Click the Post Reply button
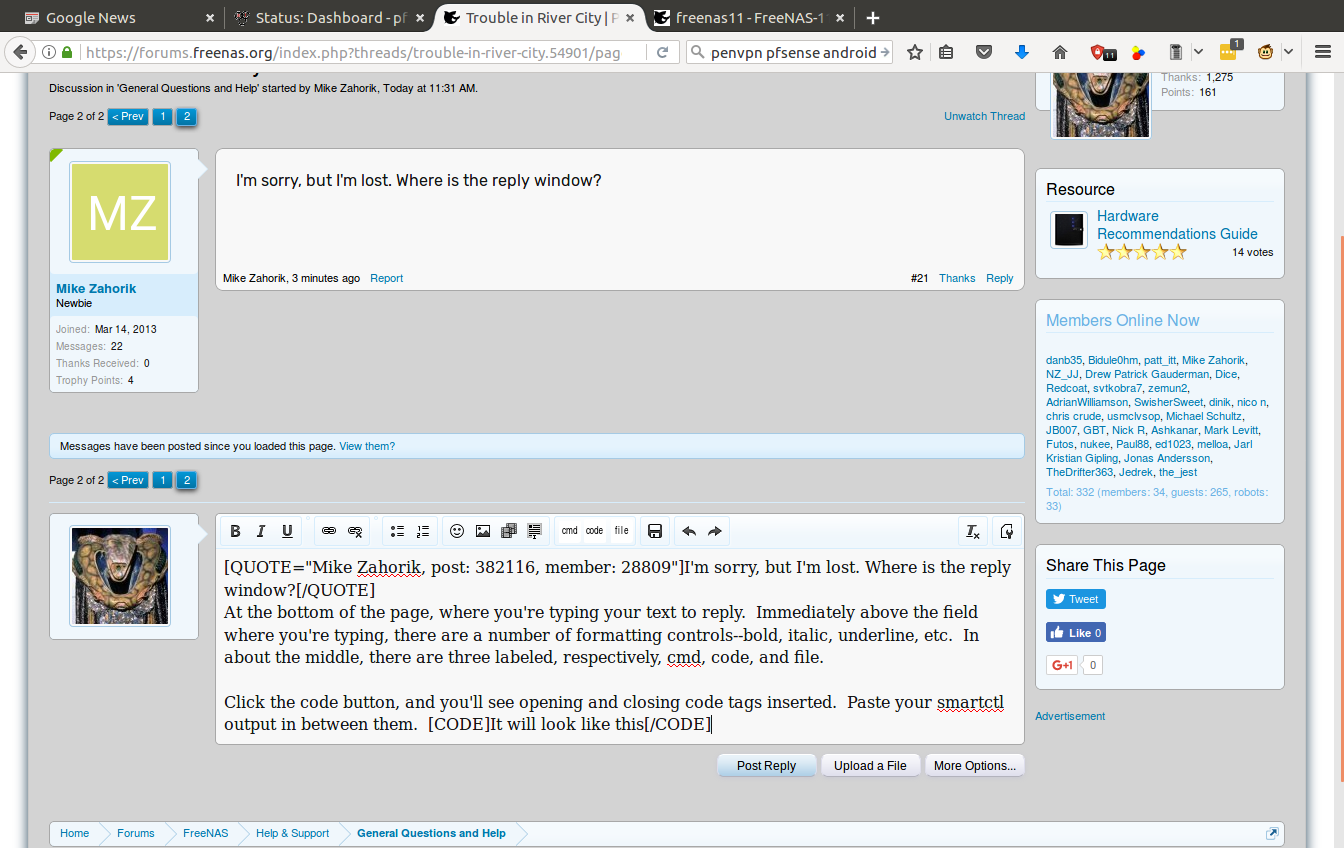This screenshot has width=1344, height=848. 766,766
